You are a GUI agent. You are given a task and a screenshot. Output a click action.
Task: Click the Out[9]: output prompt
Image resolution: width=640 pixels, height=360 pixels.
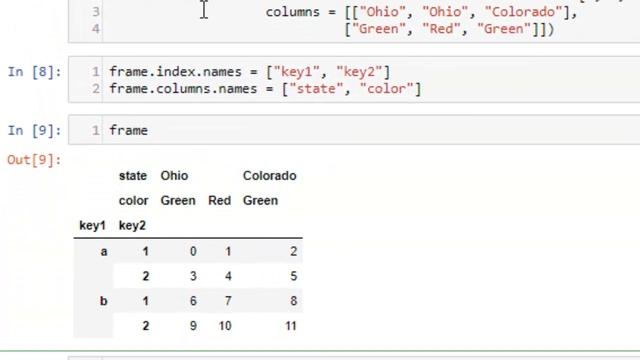[x=34, y=160]
